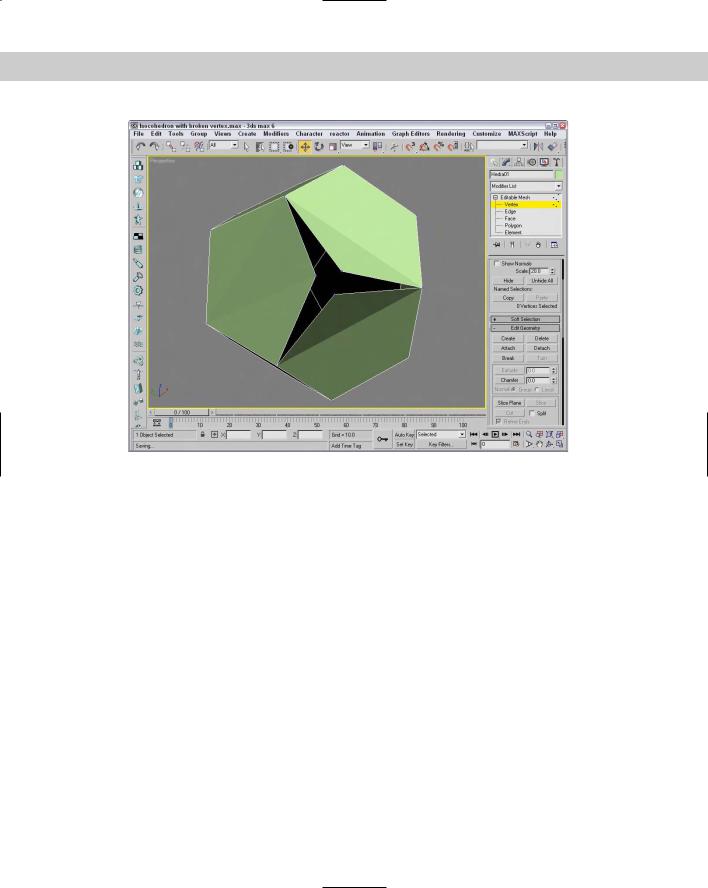Image resolution: width=708 pixels, height=888 pixels.
Task: Collapse the Edit Geometry rollout
Action: 525,328
